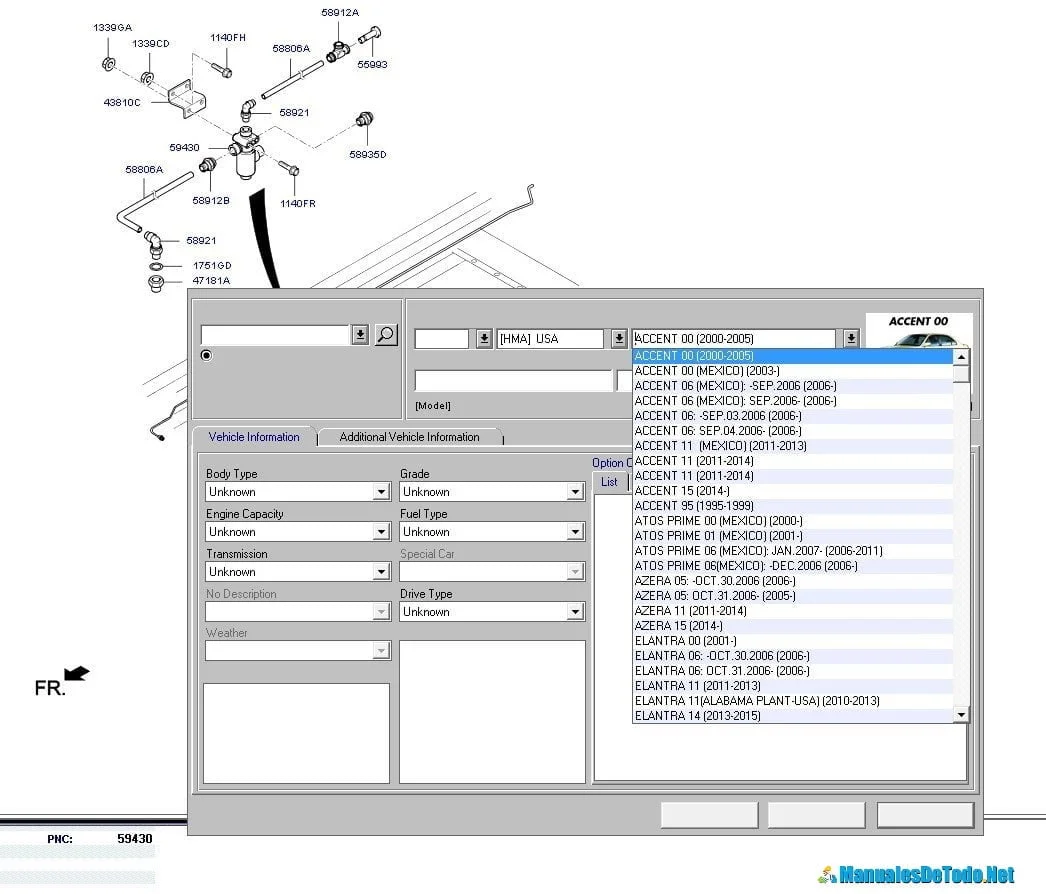Click the empty field above the [Model] label

click(513, 380)
